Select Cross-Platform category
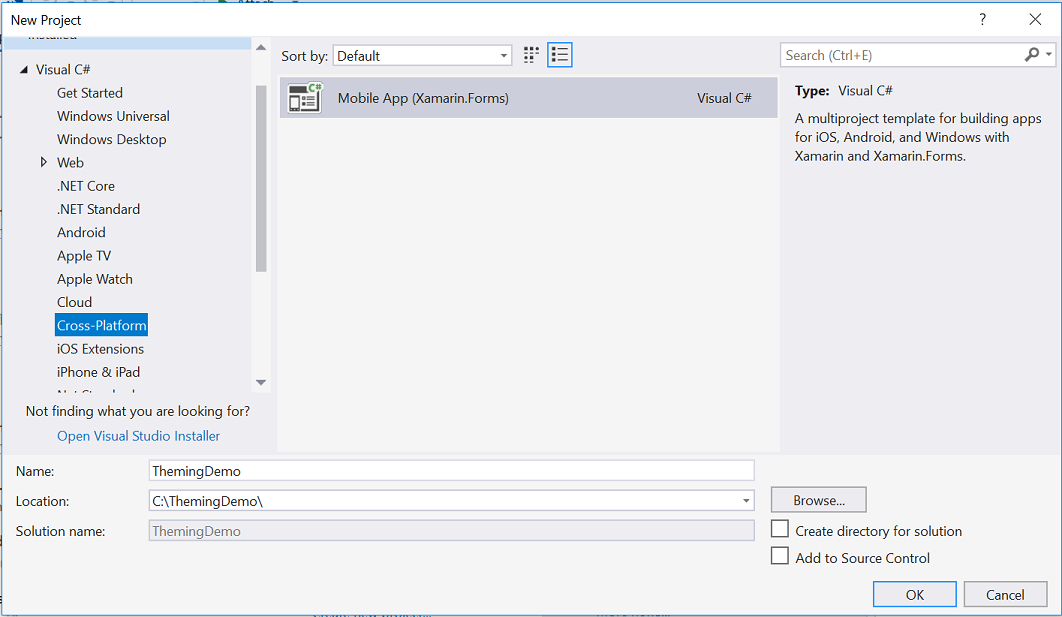This screenshot has width=1062, height=617. (x=102, y=325)
